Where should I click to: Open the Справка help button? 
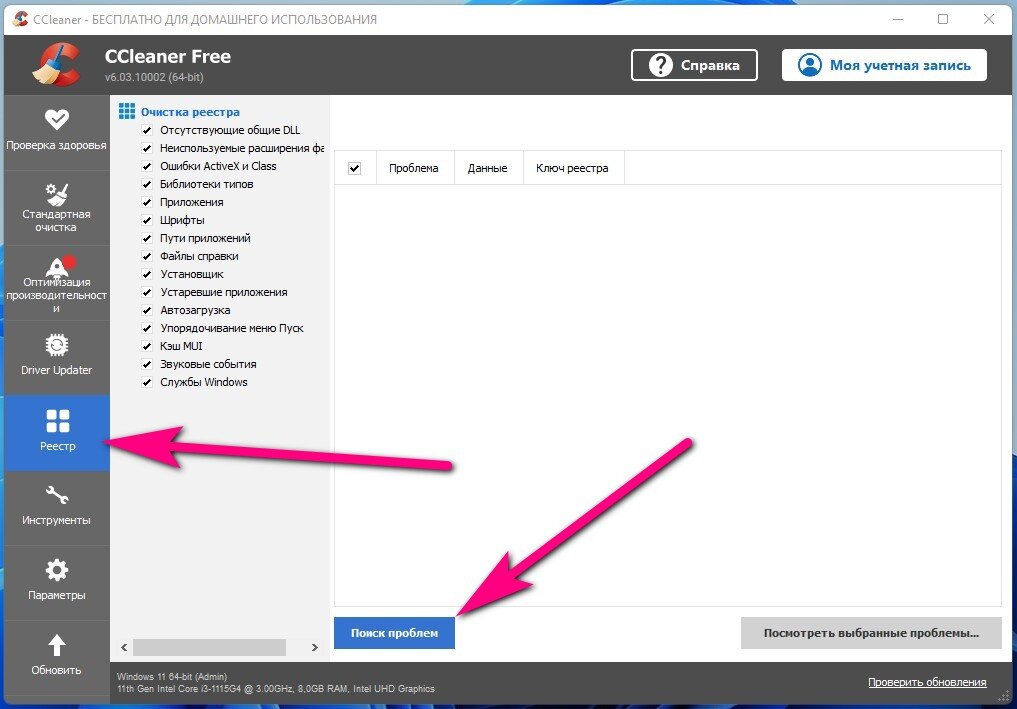click(x=694, y=65)
